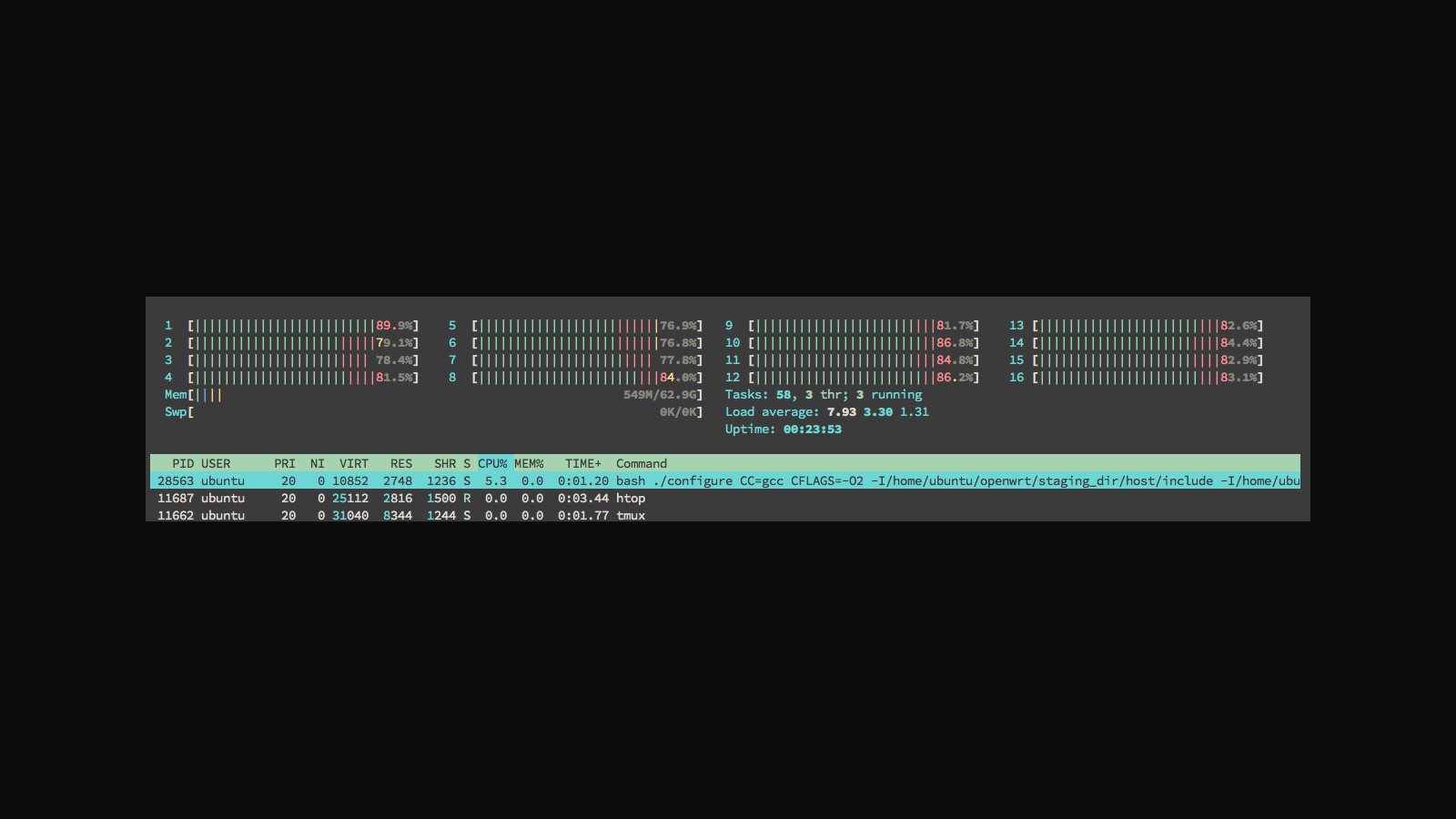Click the 31040 VIRT value

[350, 515]
